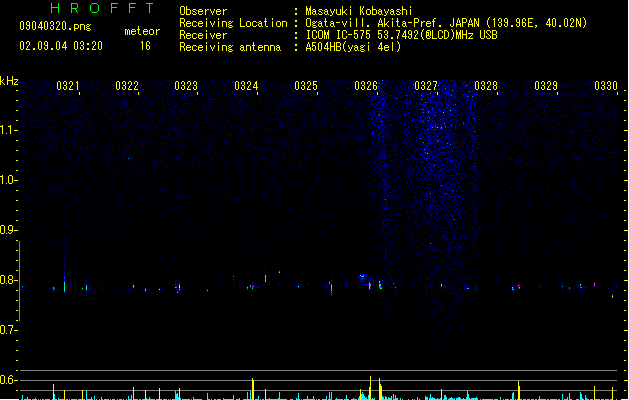Click the noise burst band near 0327
629x400 pixels.
pyautogui.click(x=447, y=221)
